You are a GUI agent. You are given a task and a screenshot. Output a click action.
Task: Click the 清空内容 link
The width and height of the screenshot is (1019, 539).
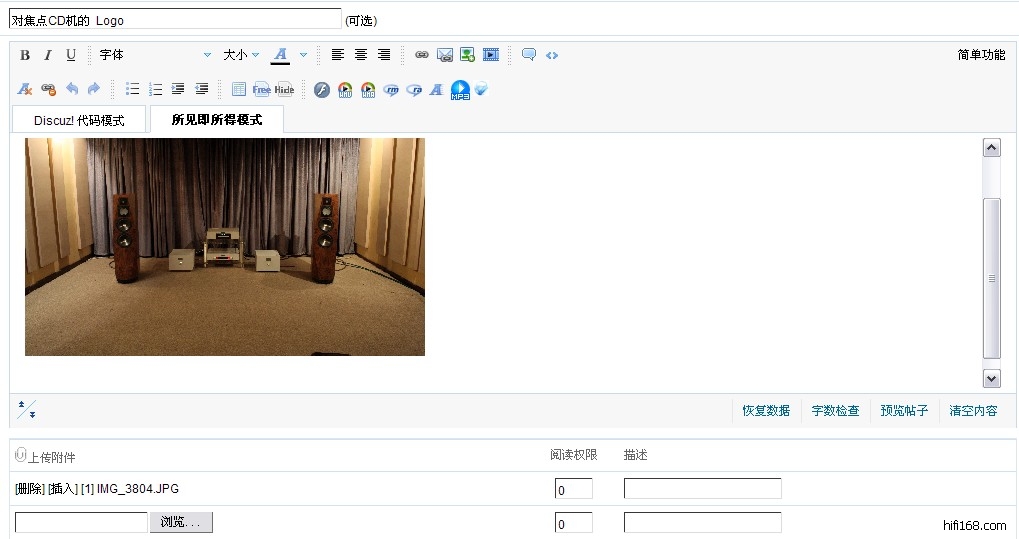(x=973, y=410)
